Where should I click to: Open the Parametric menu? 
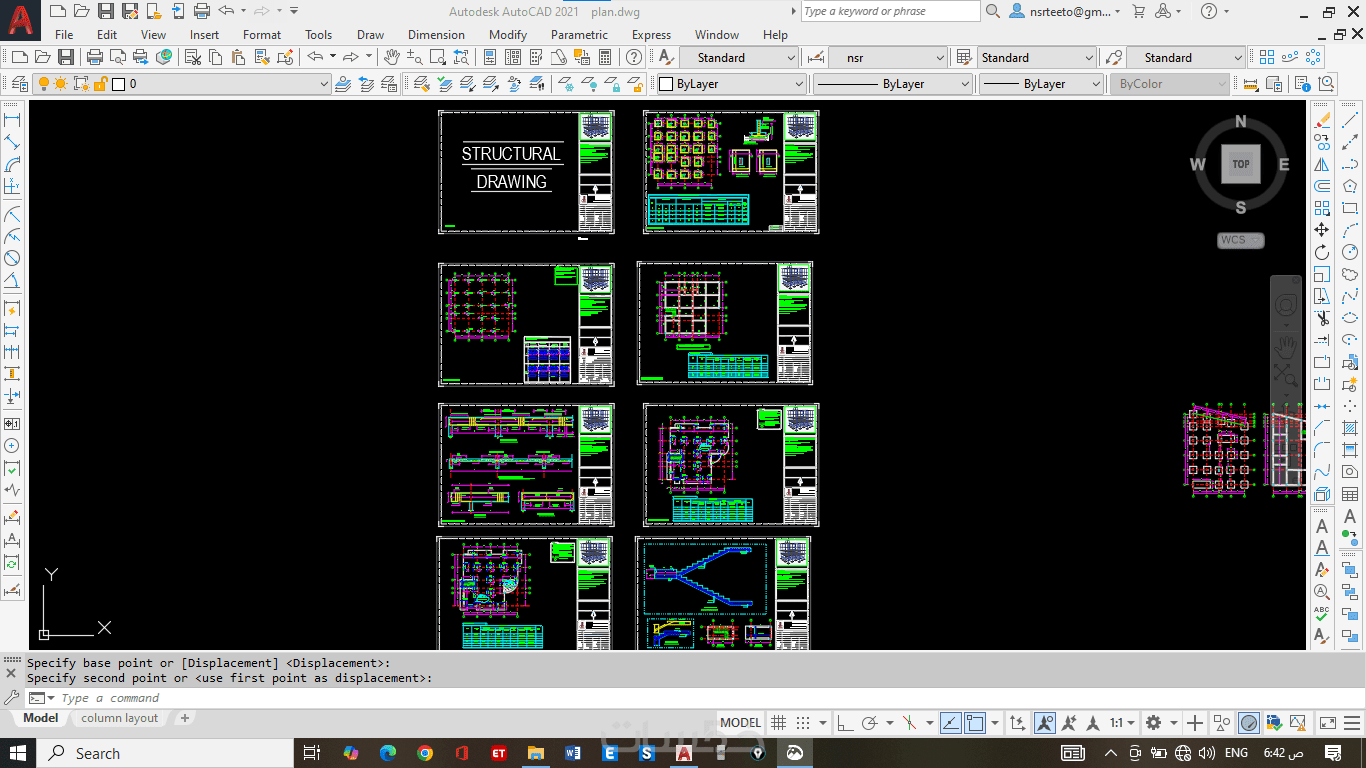point(579,34)
